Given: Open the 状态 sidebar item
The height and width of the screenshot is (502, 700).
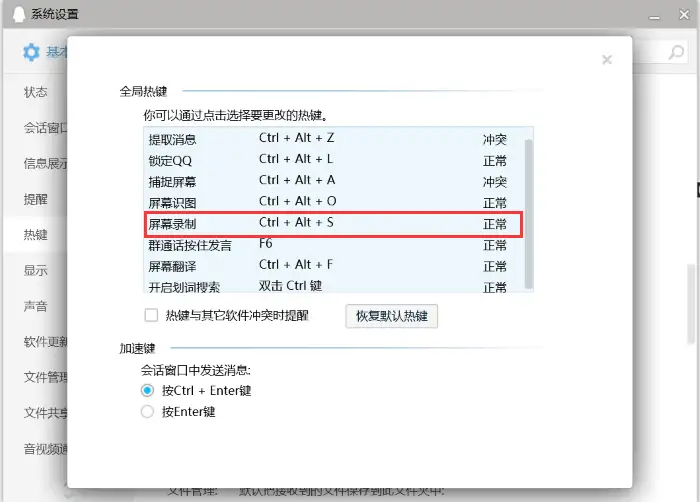Looking at the screenshot, I should click(36, 92).
